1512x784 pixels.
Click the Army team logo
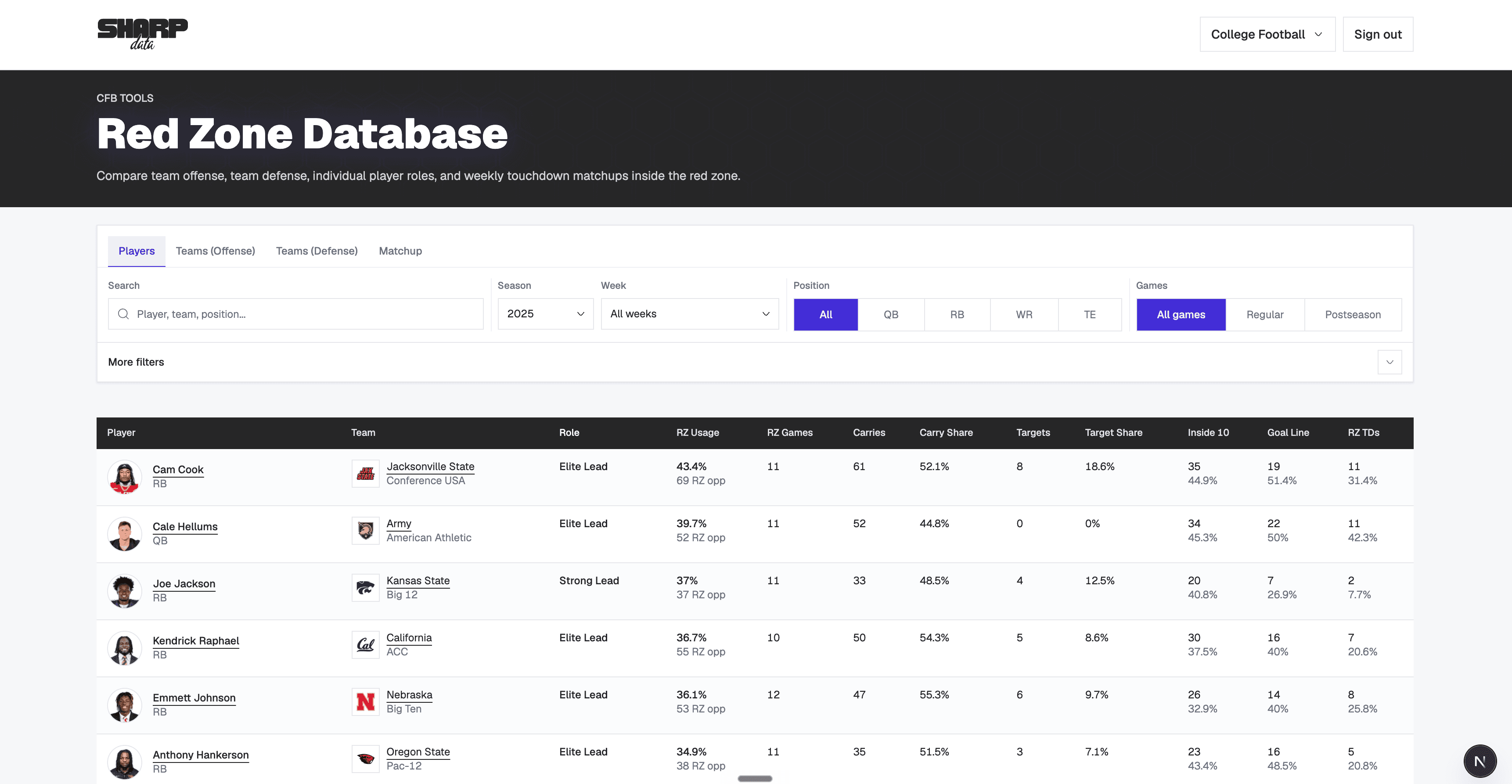click(366, 530)
